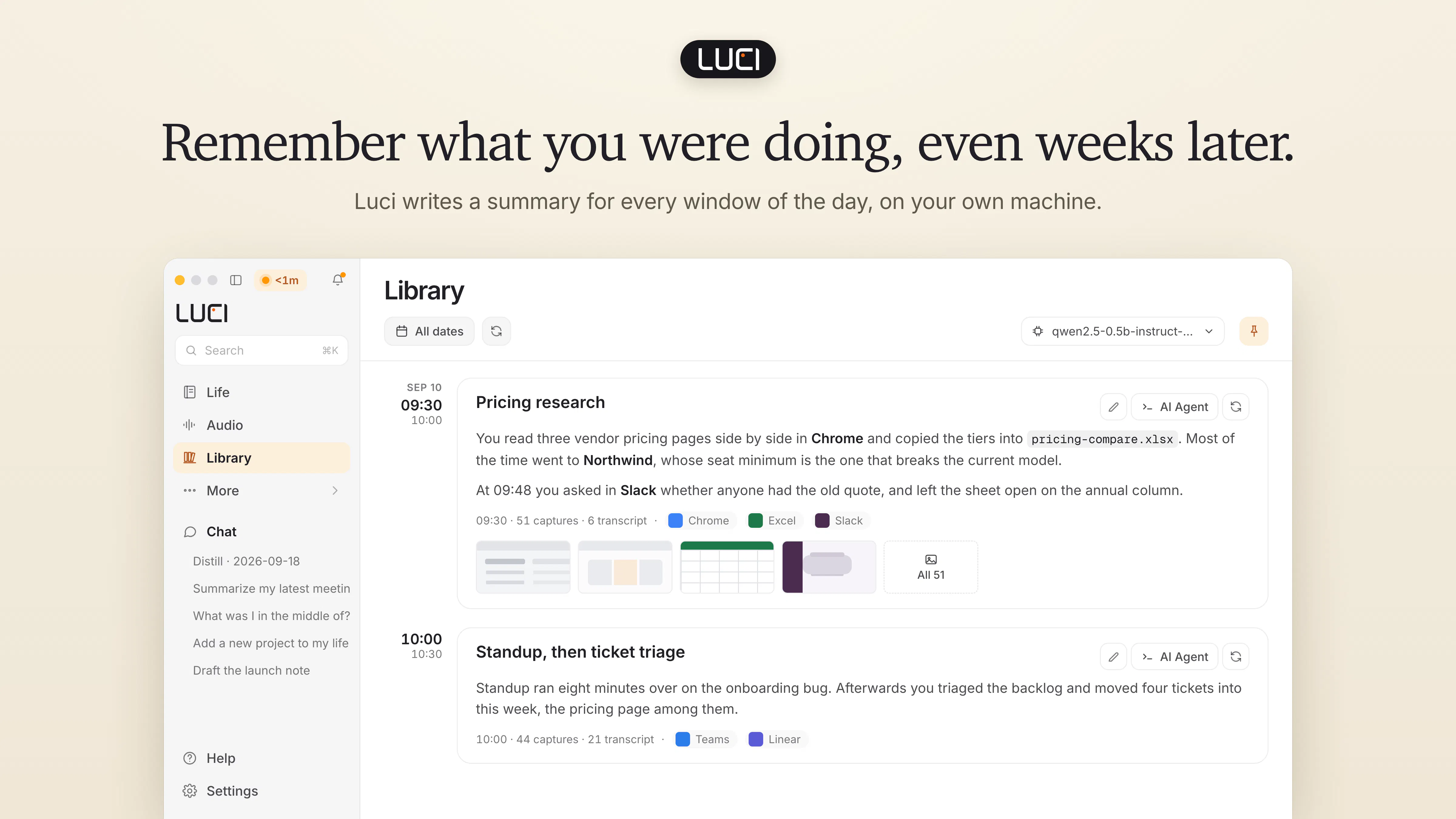Toggle the sidebar panel icon

236,280
